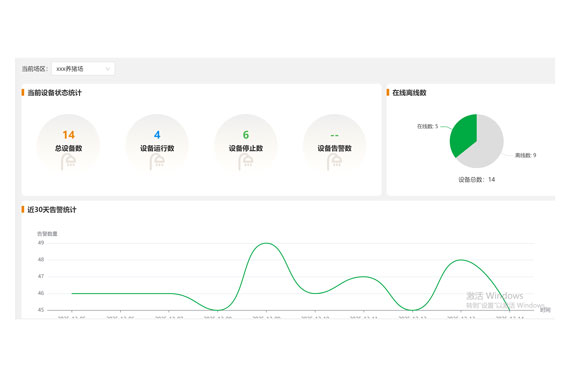Click the shower icon under 设备运行数
Viewport: 570px width, 377px height.
(x=157, y=161)
